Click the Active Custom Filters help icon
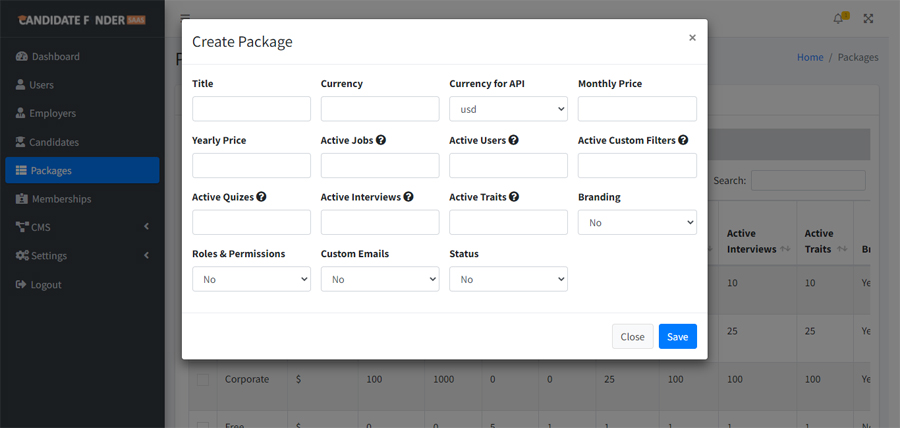The image size is (900, 428). coord(684,141)
